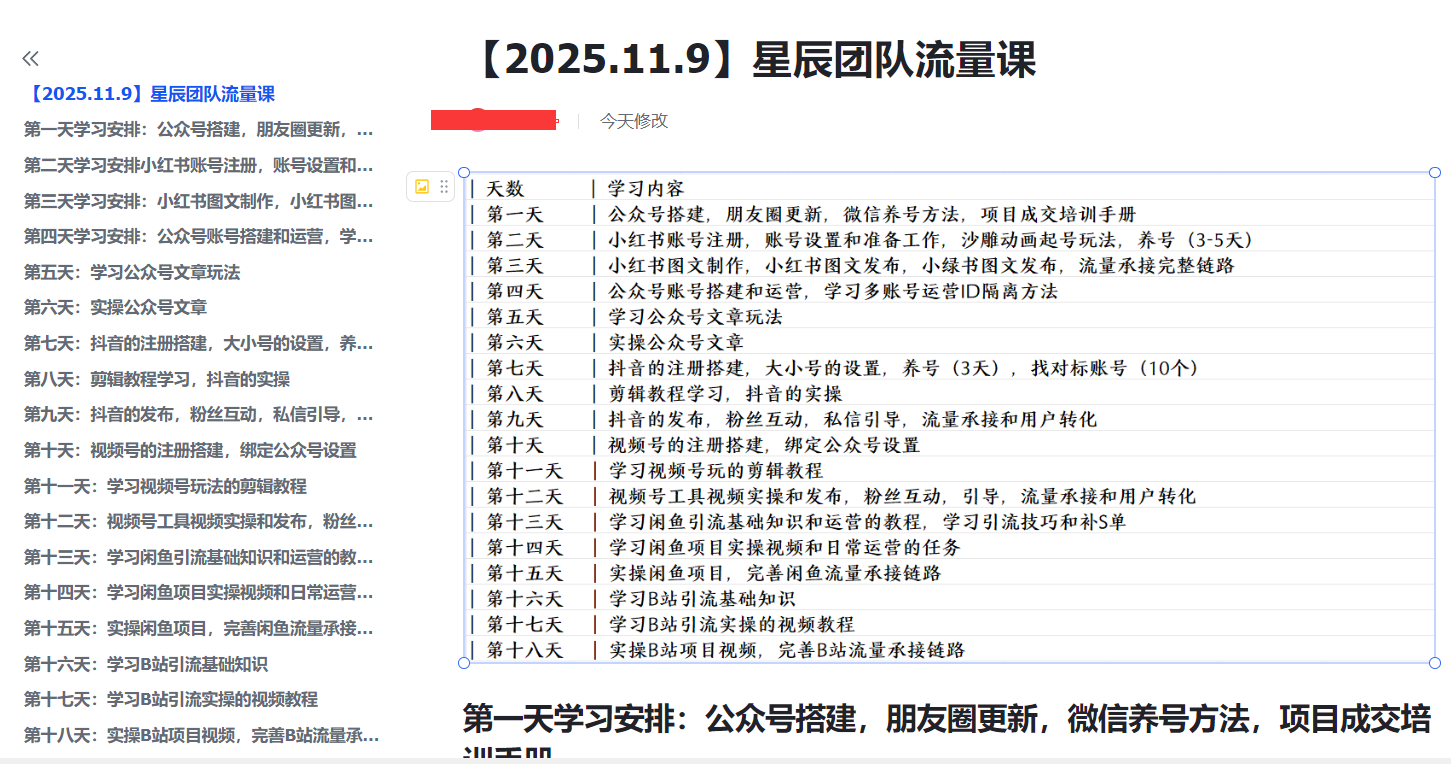Open 第十六天：学习B站引流基础知识 in outline

click(x=146, y=664)
